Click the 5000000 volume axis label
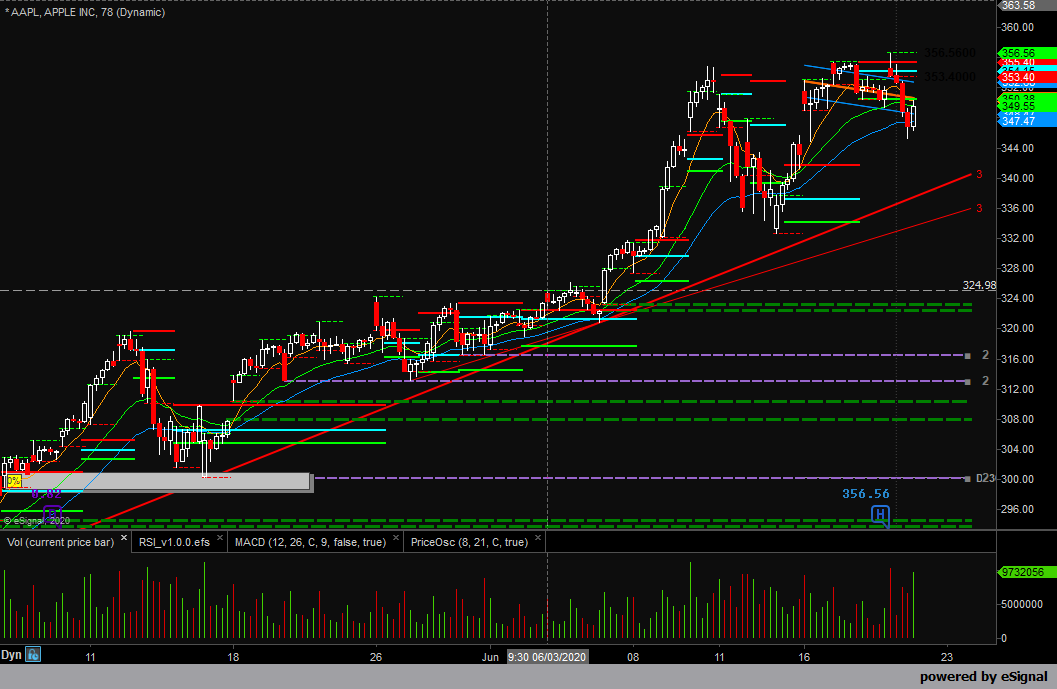 pyautogui.click(x=1022, y=604)
